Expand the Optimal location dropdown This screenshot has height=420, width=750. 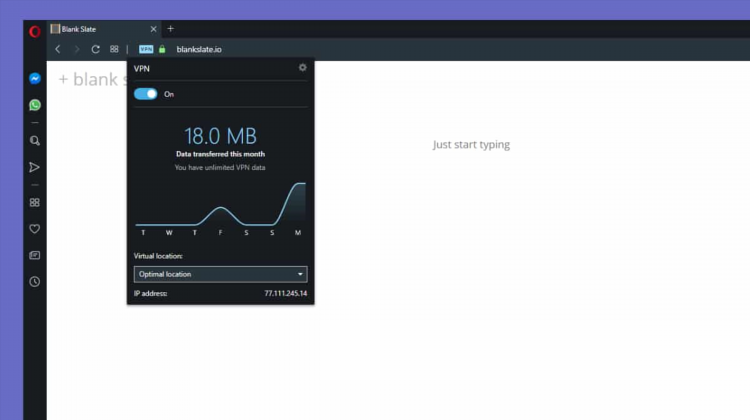pyautogui.click(x=221, y=274)
